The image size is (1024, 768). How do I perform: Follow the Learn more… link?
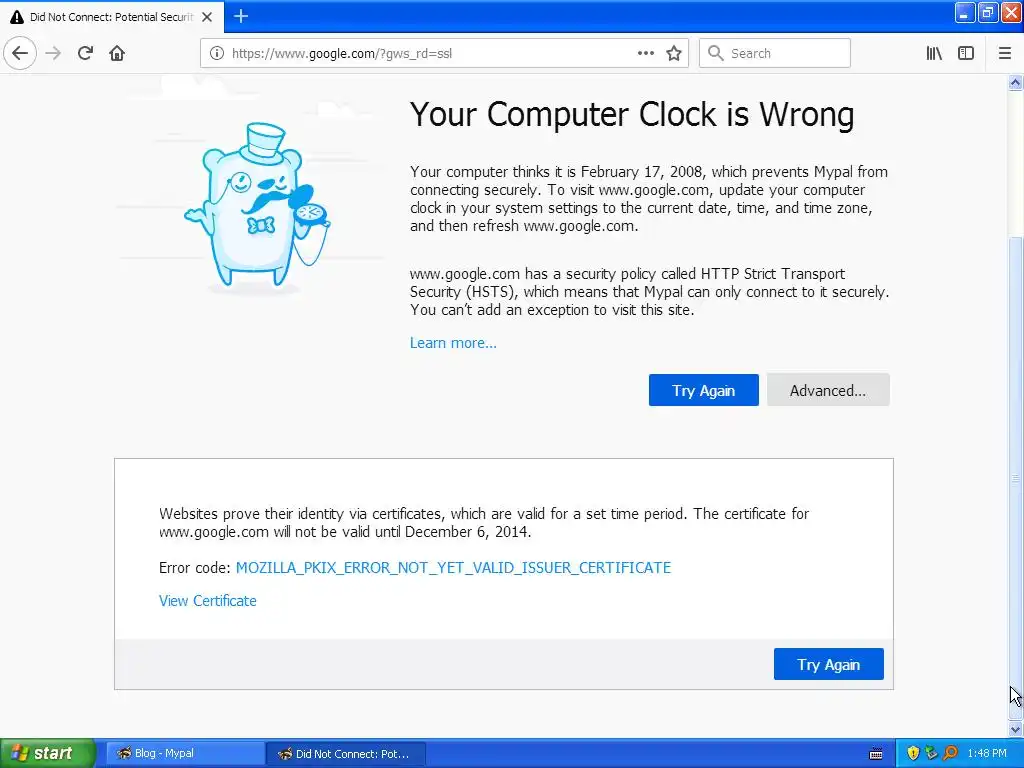click(x=453, y=343)
